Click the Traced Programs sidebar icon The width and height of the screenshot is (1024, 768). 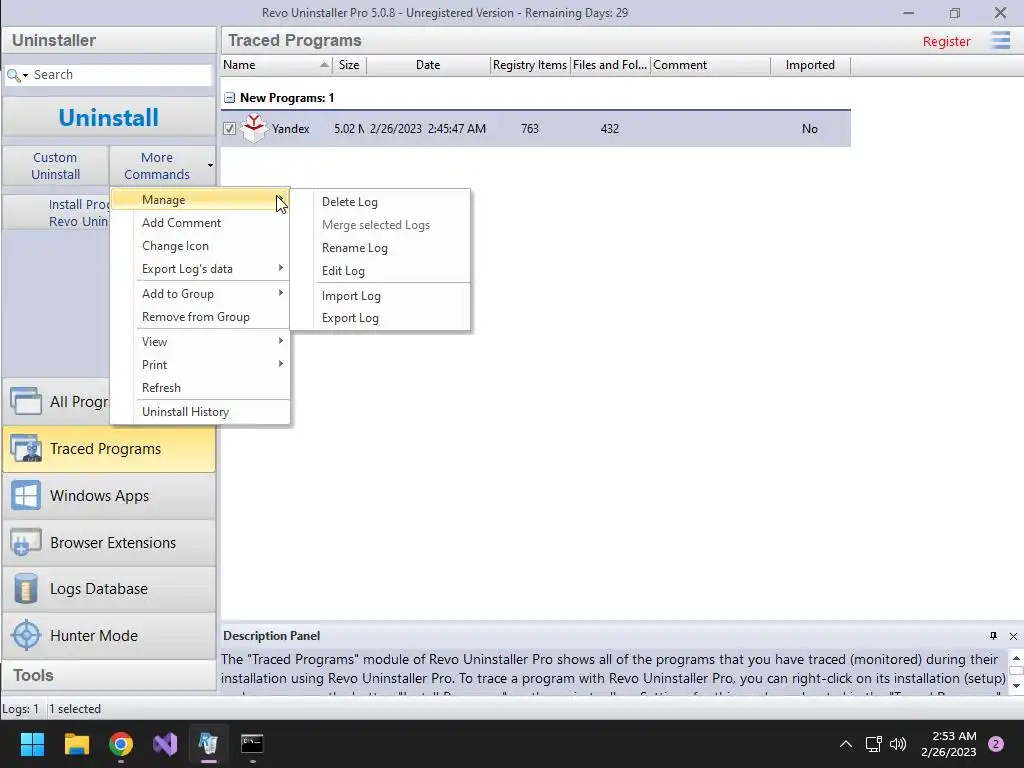(x=26, y=449)
